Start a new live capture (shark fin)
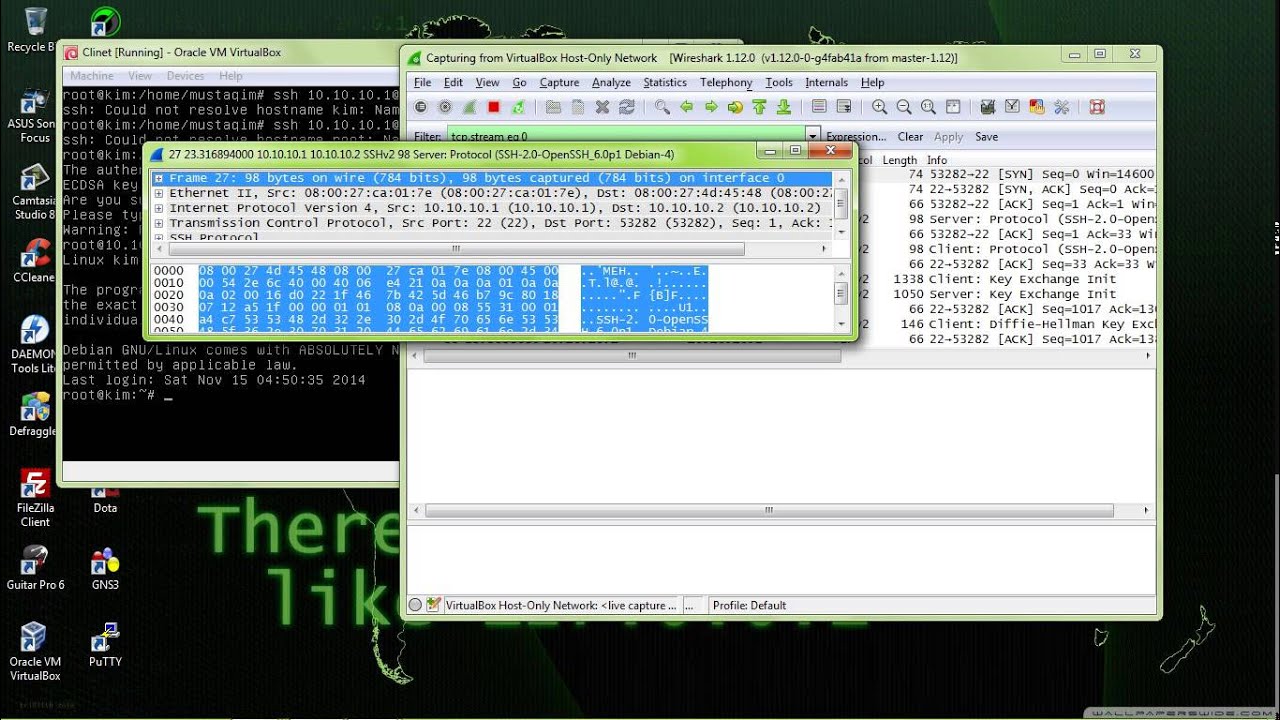 [469, 107]
